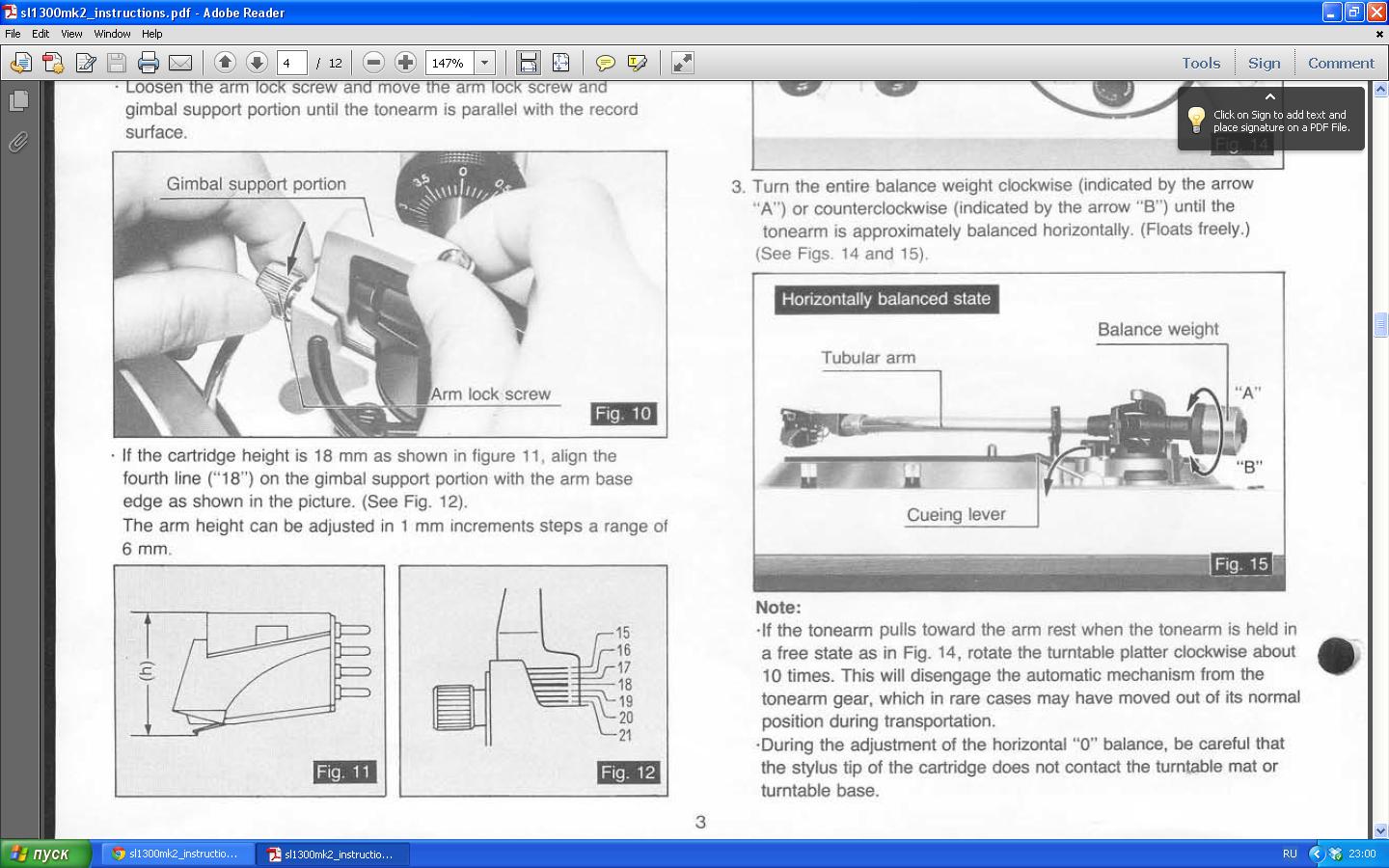Zoom out with the minus button

coord(373,63)
